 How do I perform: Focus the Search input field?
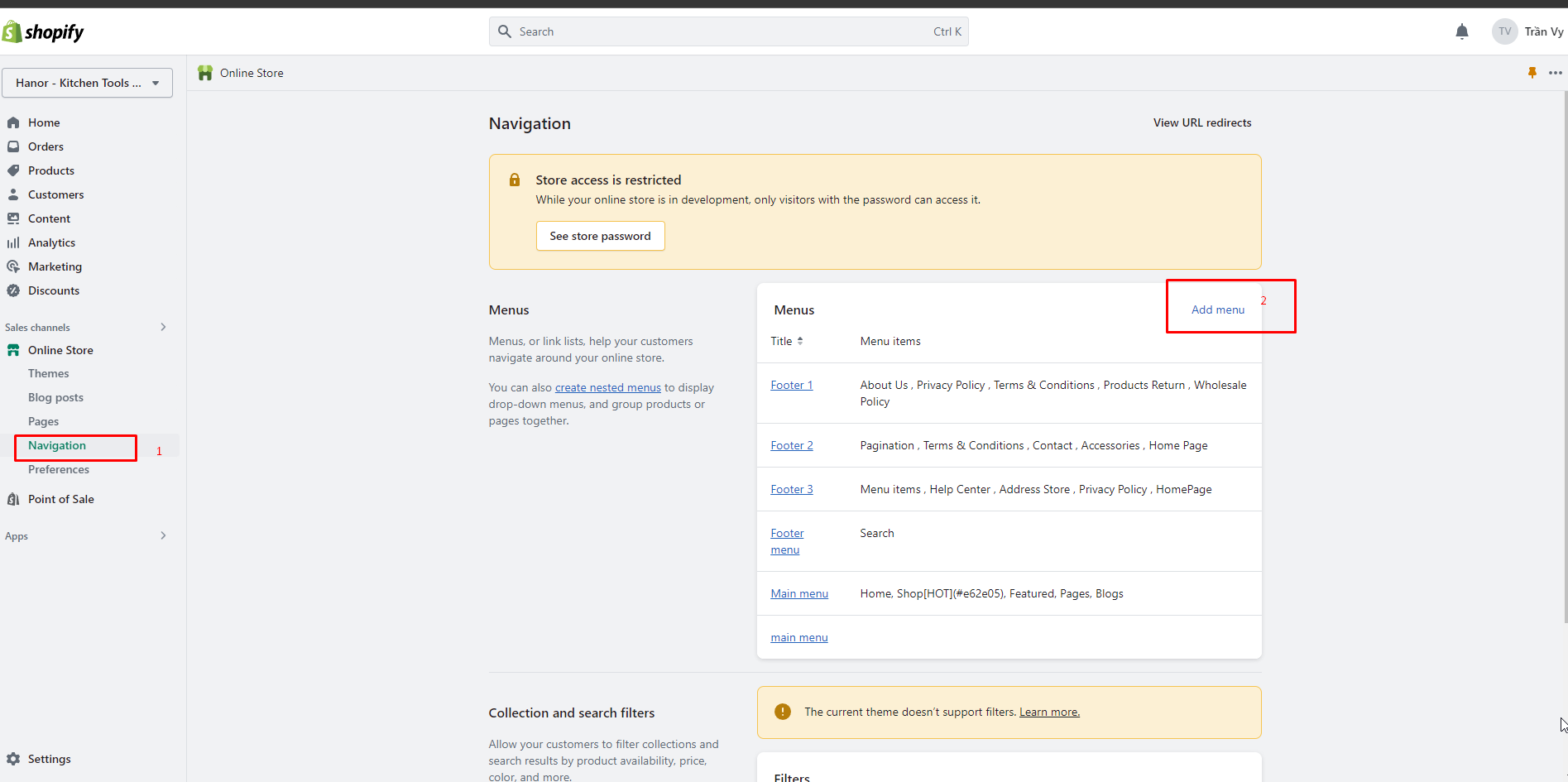[728, 31]
